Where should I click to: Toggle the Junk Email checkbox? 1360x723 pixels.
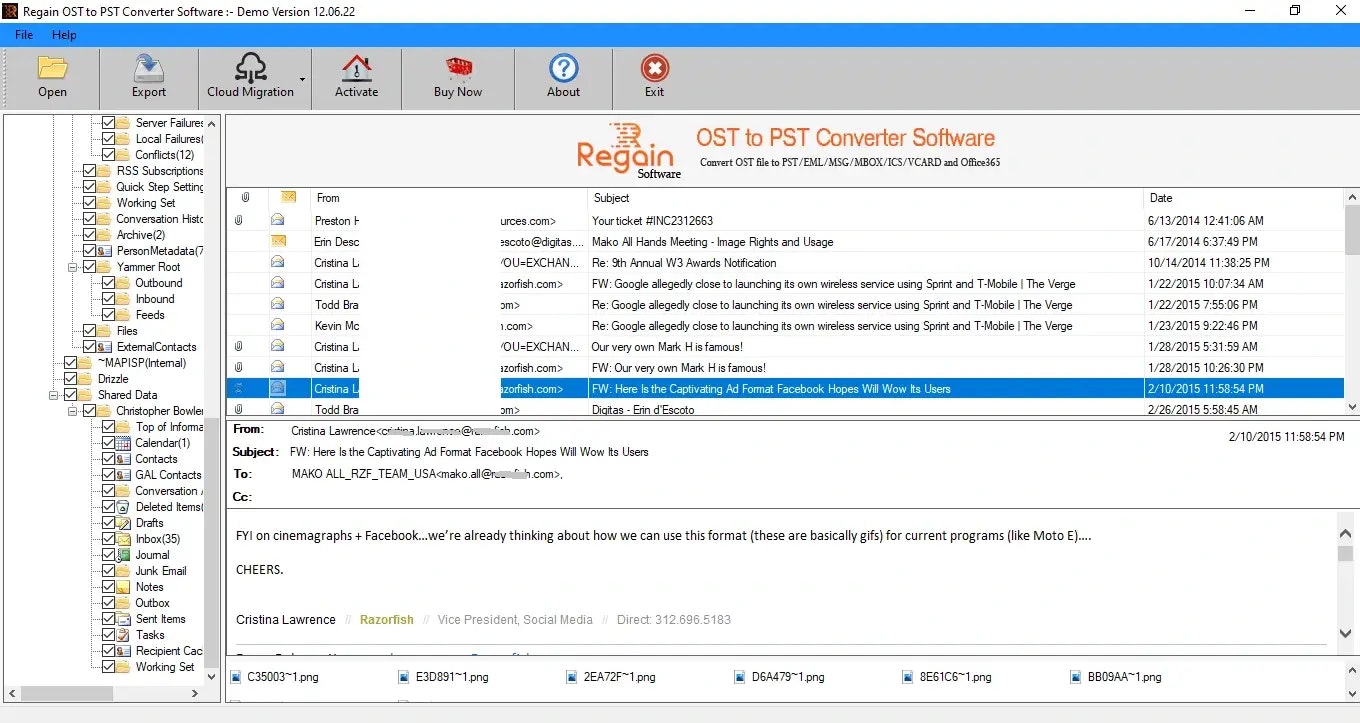click(109, 571)
